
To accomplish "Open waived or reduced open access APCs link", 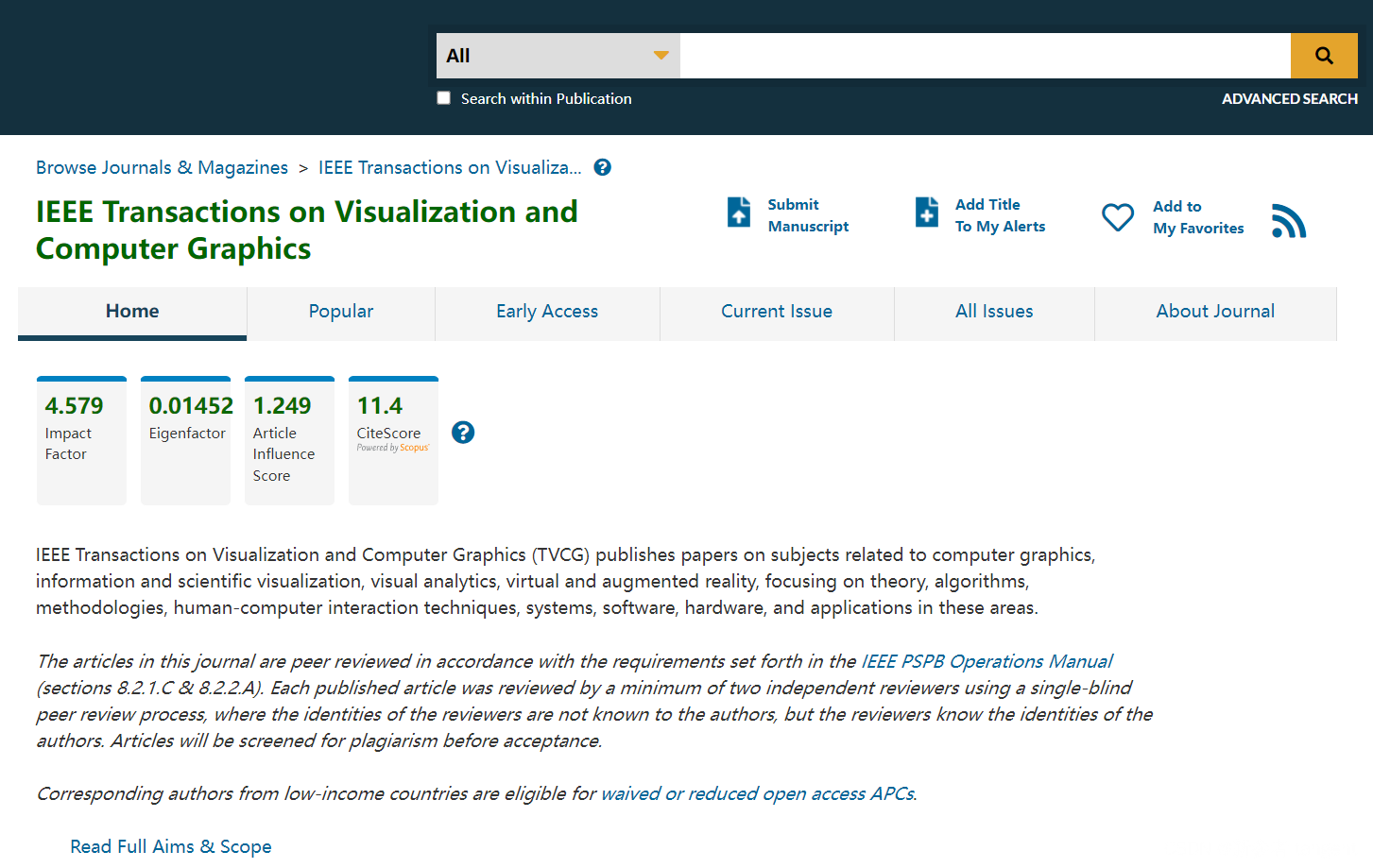I will (x=758, y=793).
